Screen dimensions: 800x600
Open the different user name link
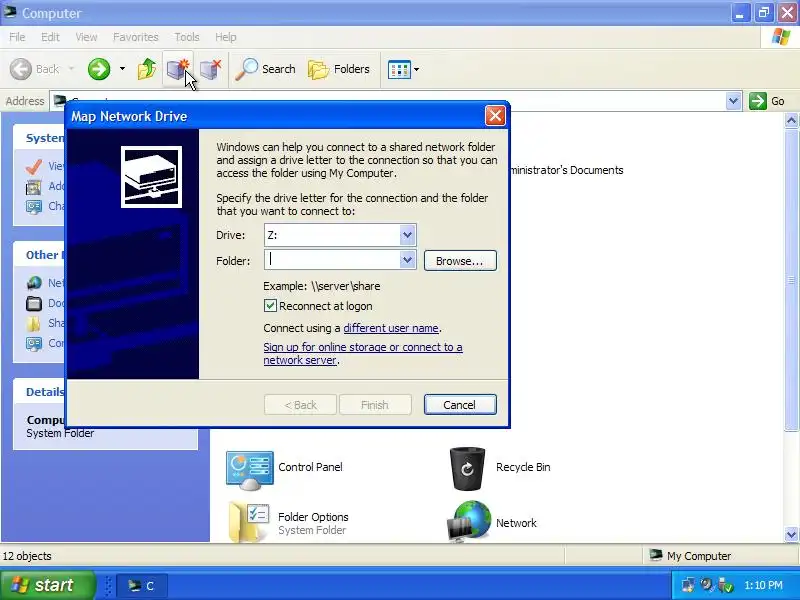(x=391, y=328)
